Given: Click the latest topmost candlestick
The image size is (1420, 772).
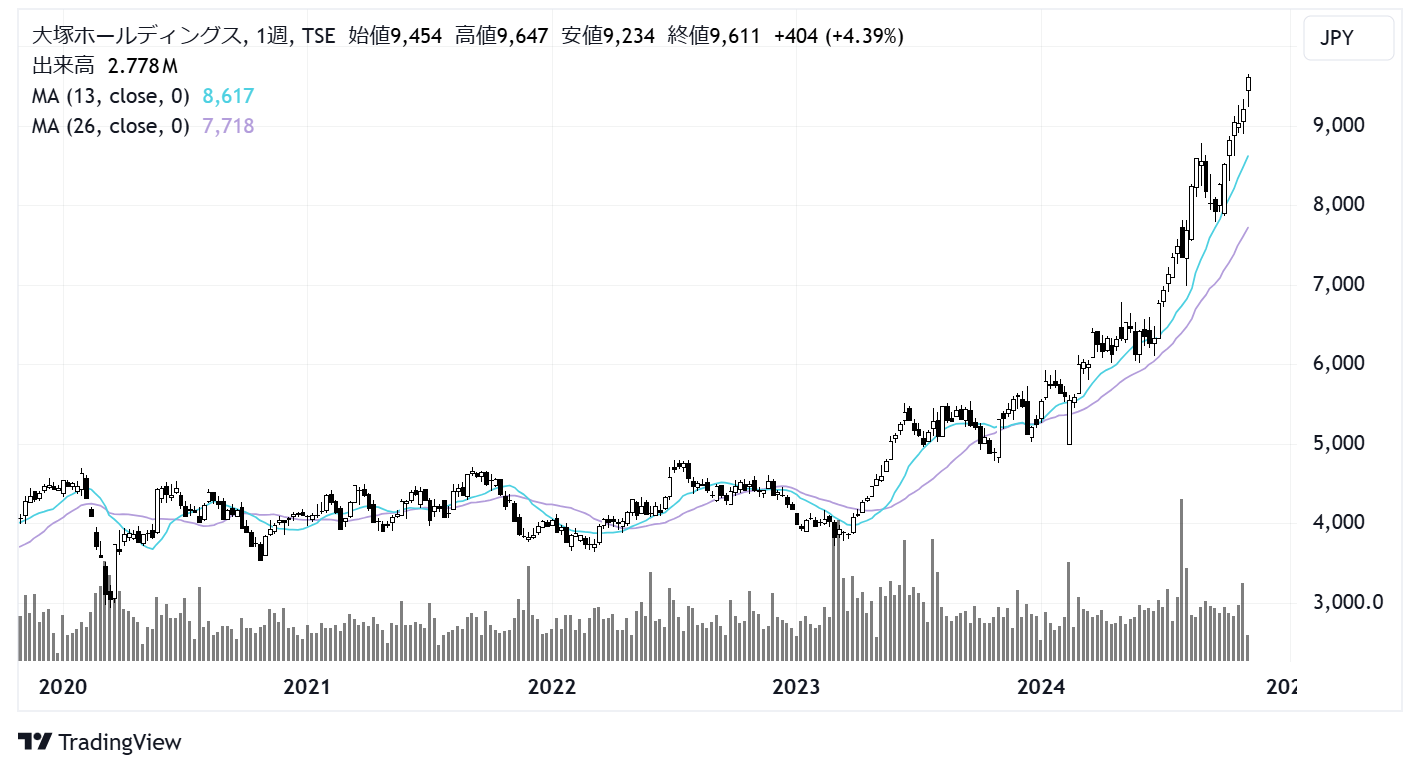Looking at the screenshot, I should pos(1248,84).
